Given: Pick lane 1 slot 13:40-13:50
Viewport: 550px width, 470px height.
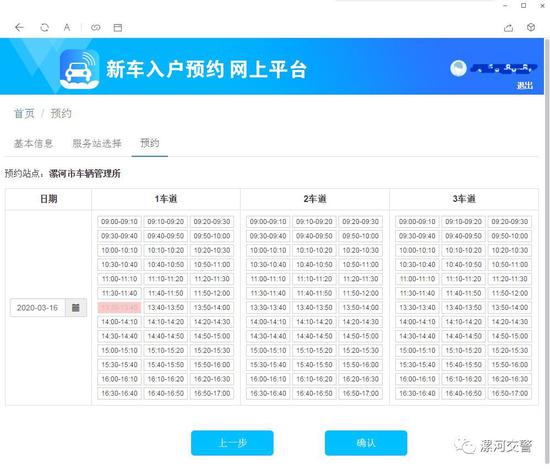Looking at the screenshot, I should tap(166, 308).
